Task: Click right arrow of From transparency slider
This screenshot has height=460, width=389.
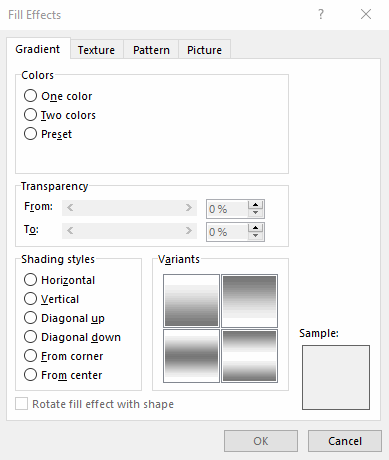Action: [189, 208]
